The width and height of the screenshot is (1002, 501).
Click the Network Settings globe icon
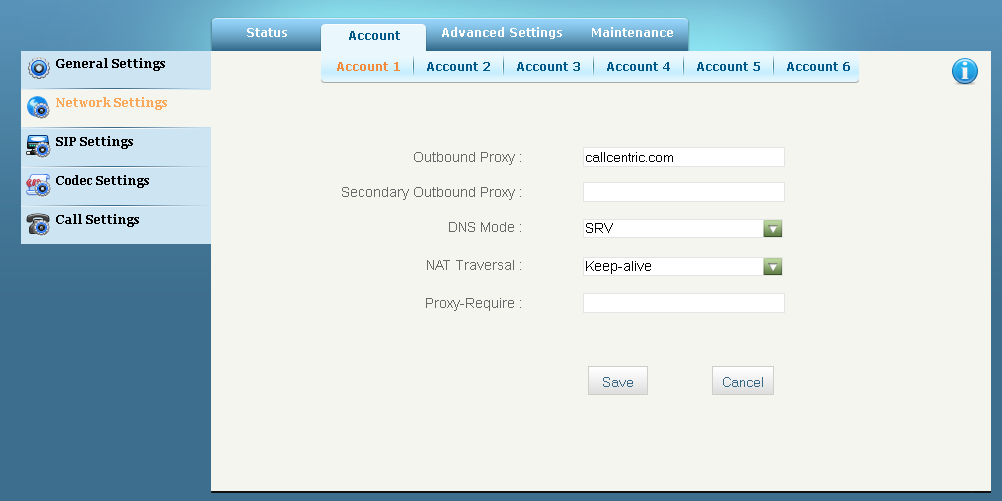38,107
